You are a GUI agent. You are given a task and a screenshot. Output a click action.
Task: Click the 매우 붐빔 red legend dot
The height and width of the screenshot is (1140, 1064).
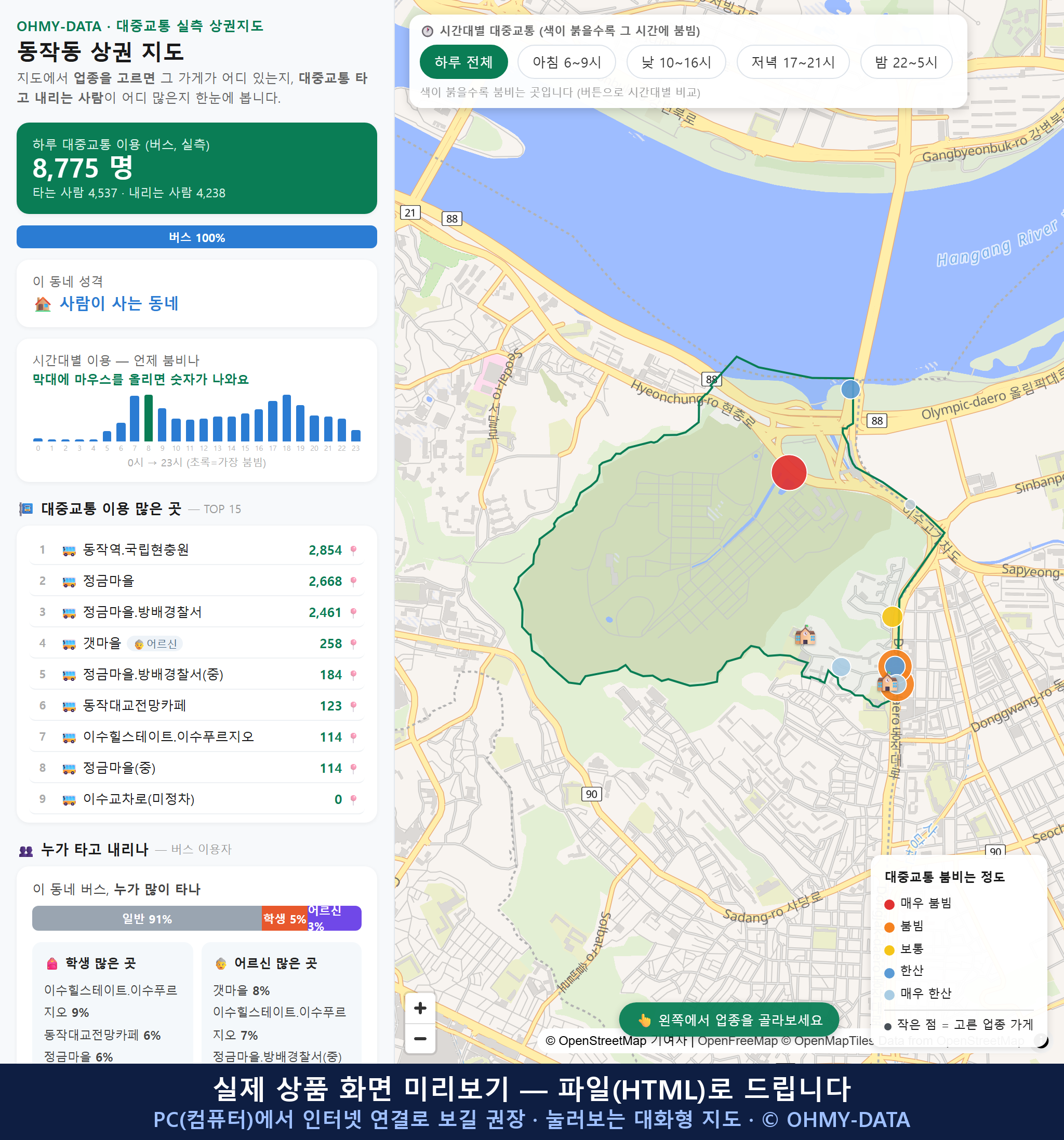click(889, 904)
